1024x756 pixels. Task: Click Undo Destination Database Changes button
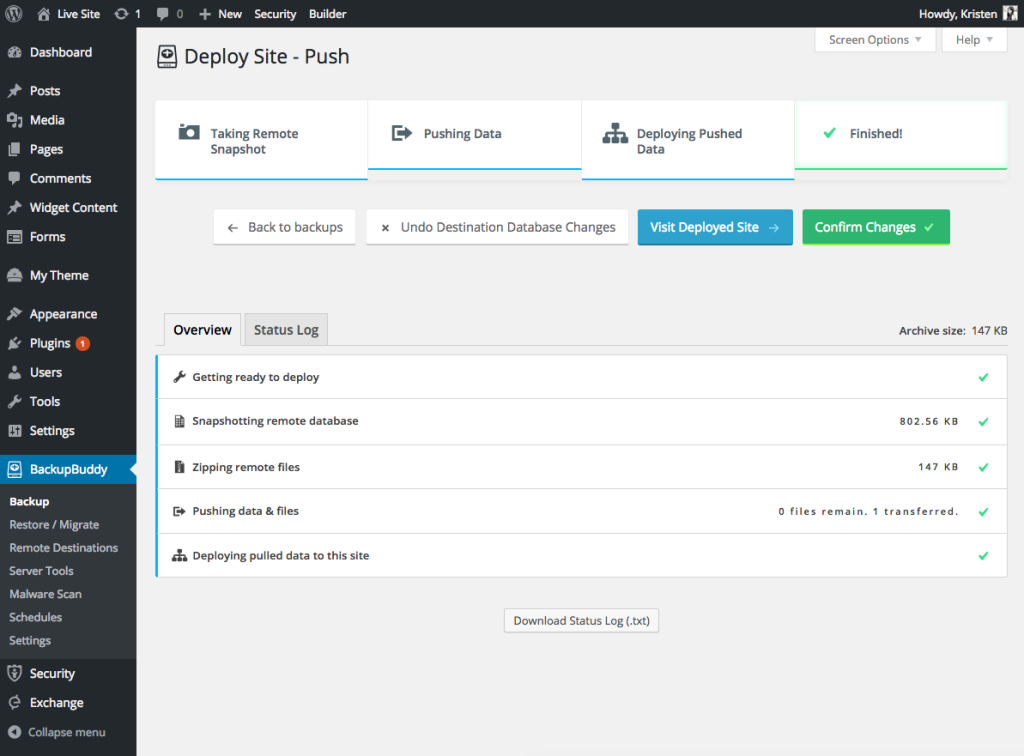498,227
